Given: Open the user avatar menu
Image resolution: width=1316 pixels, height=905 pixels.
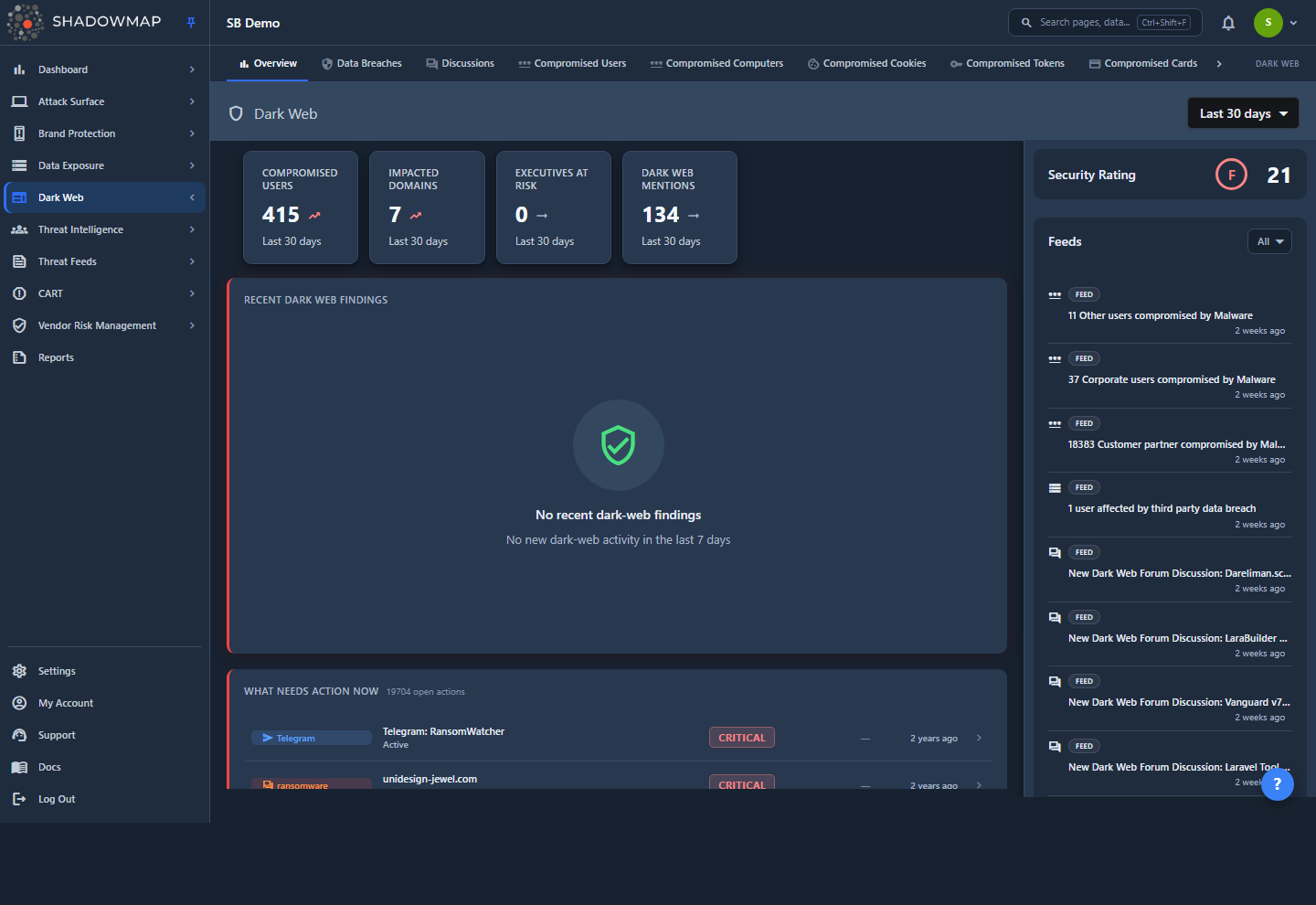Looking at the screenshot, I should point(1268,23).
